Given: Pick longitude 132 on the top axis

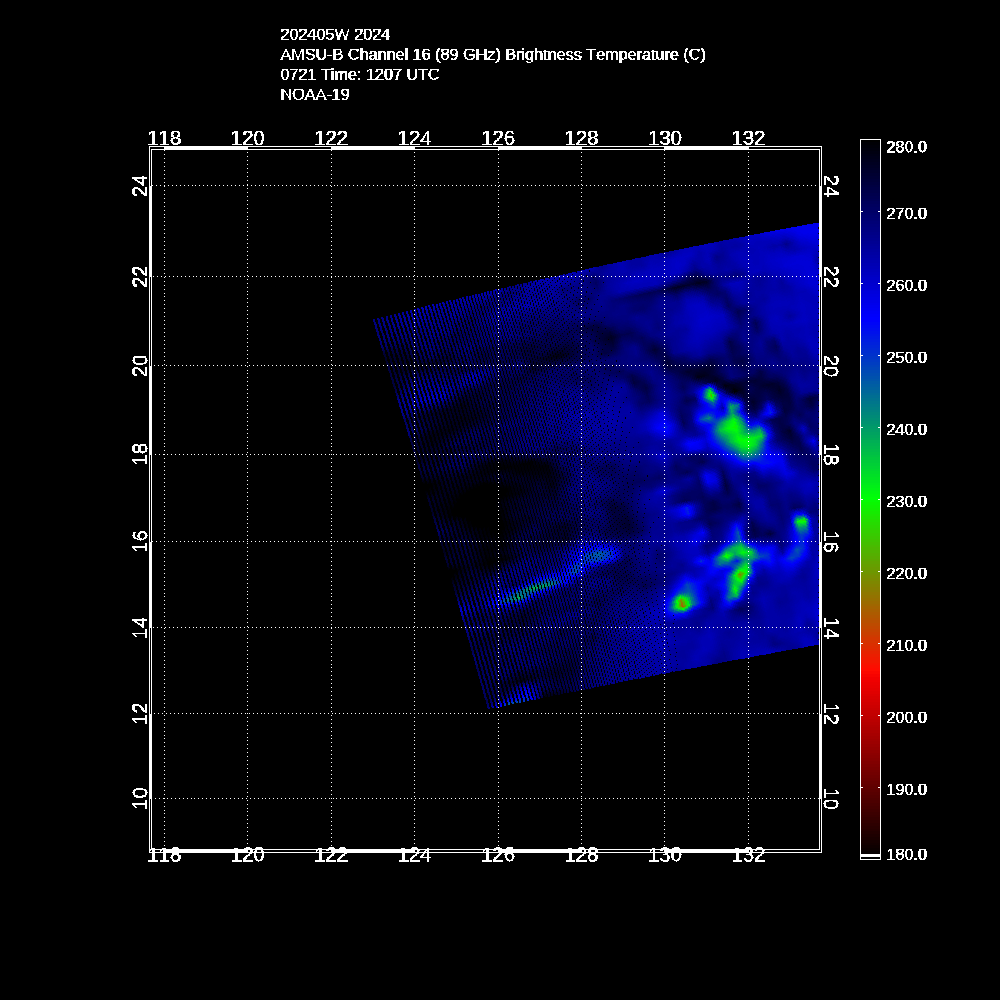Looking at the screenshot, I should [748, 138].
